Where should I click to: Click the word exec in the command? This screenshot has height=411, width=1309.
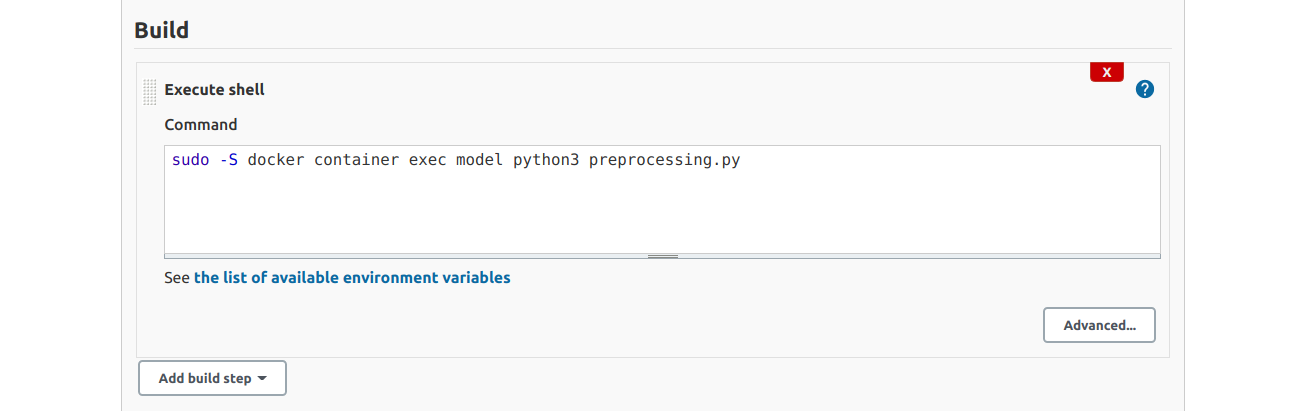428,160
